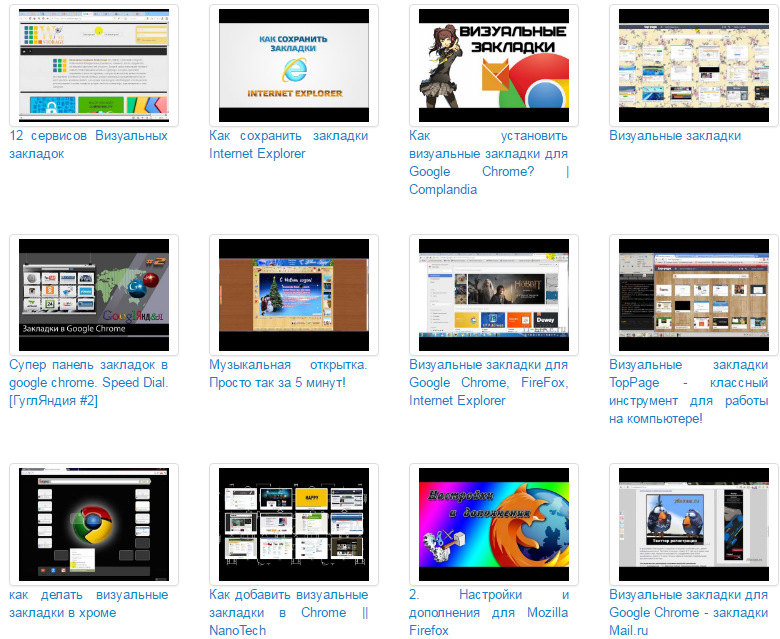Image resolution: width=780 pixels, height=639 pixels.
Task: Click 'Как установить визуальные закладки для Google Chrome? | Complandia'
Action: pos(488,162)
